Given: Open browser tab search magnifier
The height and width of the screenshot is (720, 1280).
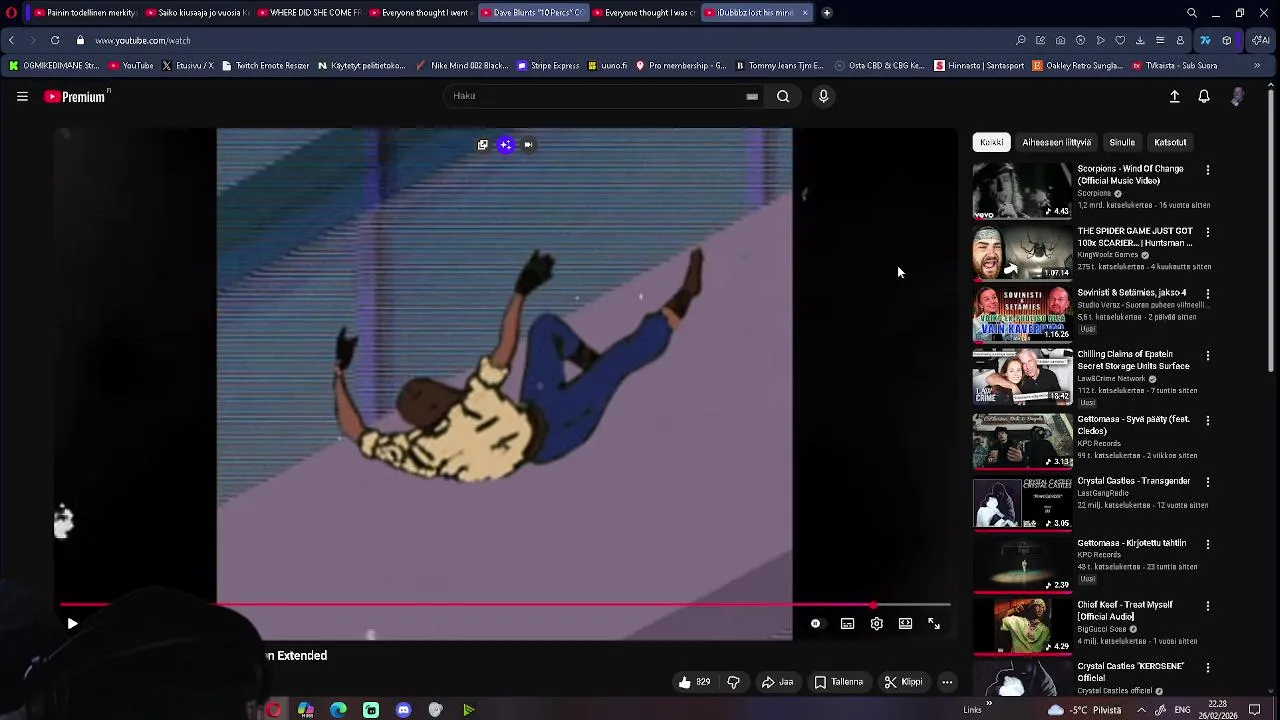Looking at the screenshot, I should point(1192,13).
